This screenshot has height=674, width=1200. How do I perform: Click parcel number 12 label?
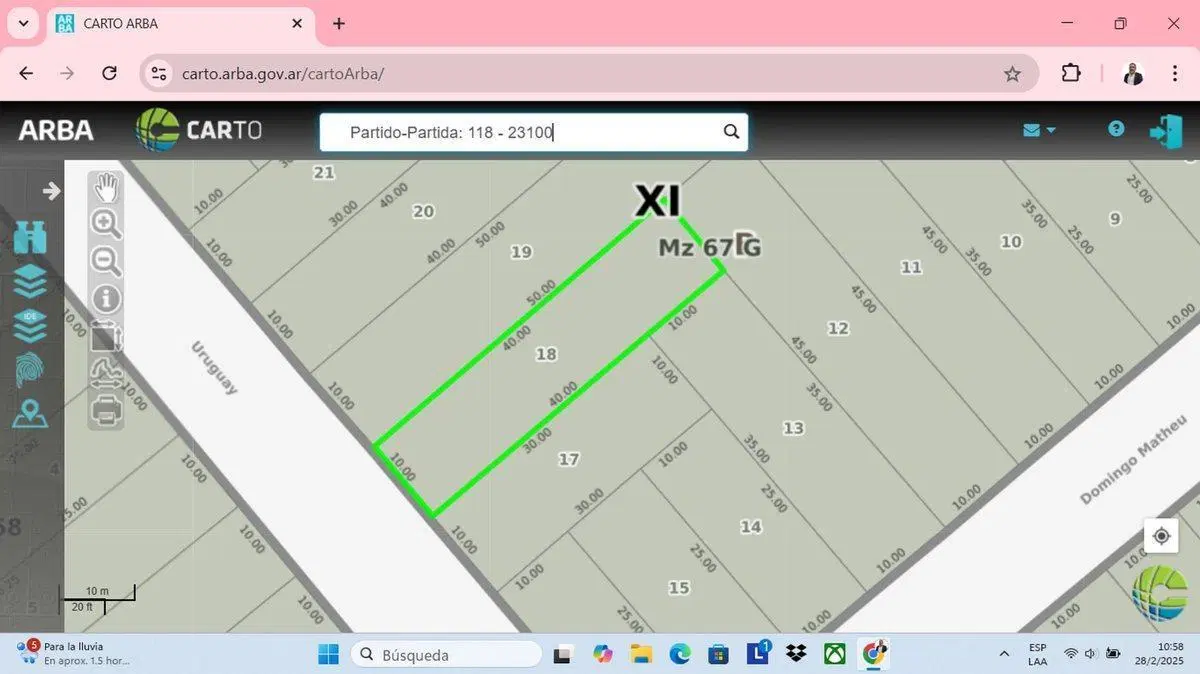pos(838,328)
